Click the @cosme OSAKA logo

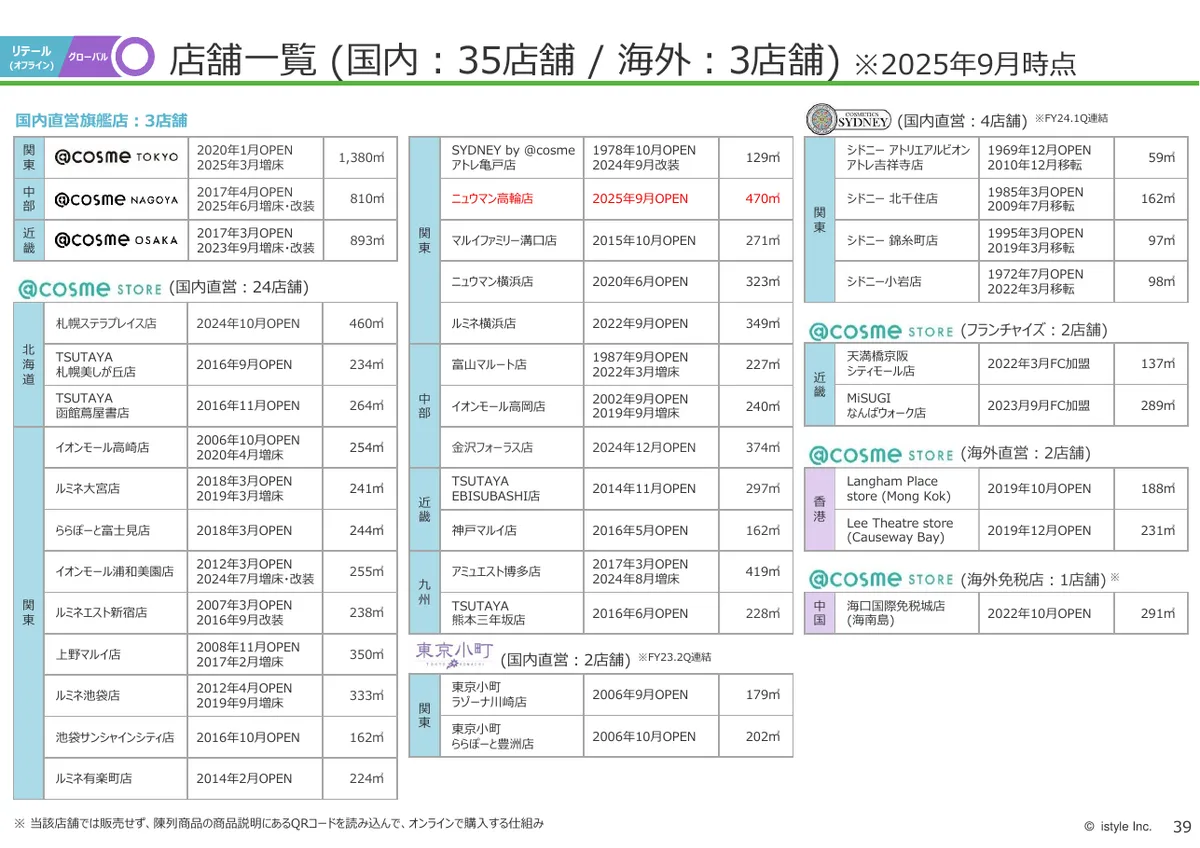[116, 240]
